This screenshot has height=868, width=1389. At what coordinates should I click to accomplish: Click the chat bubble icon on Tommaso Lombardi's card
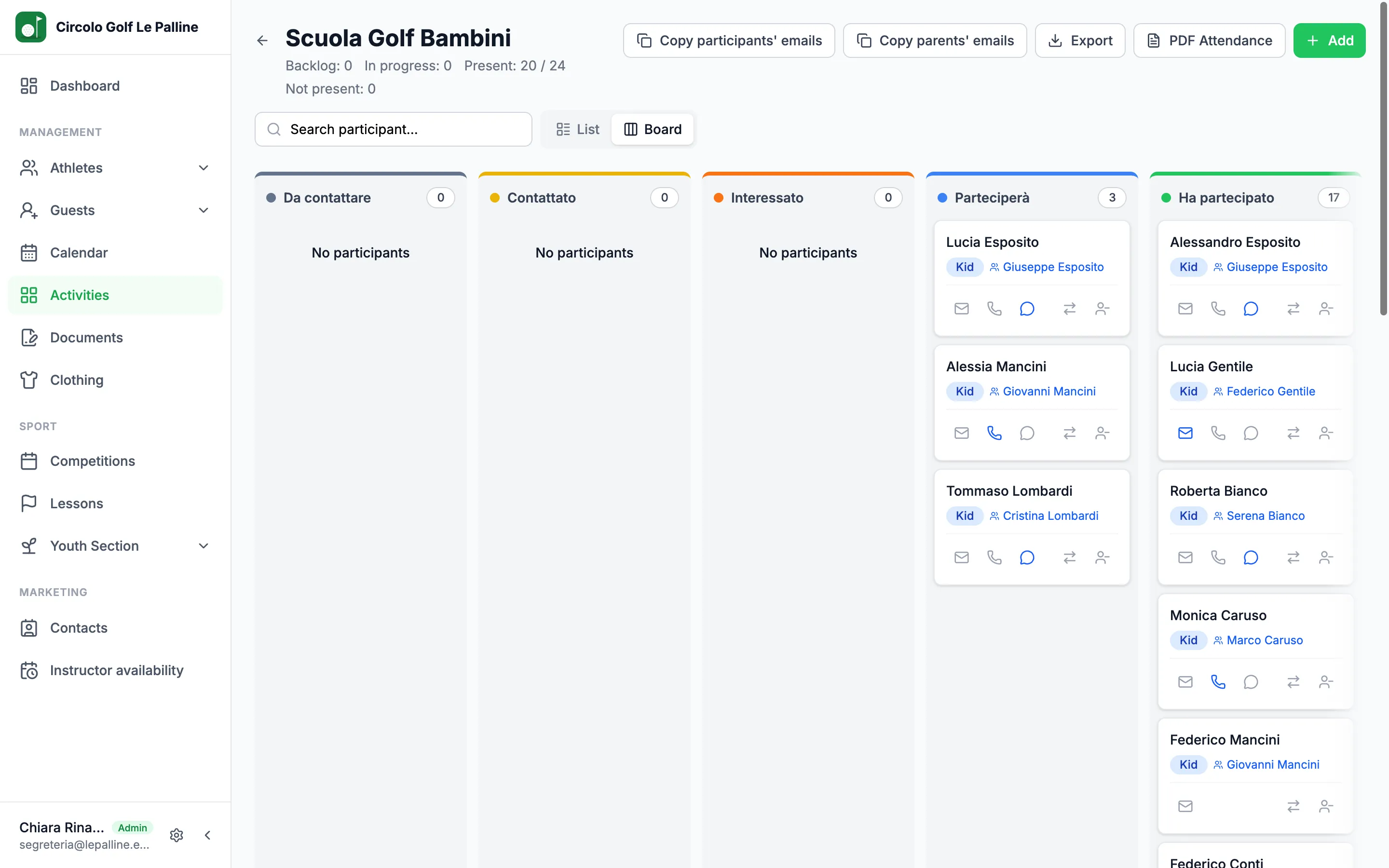point(1027,557)
